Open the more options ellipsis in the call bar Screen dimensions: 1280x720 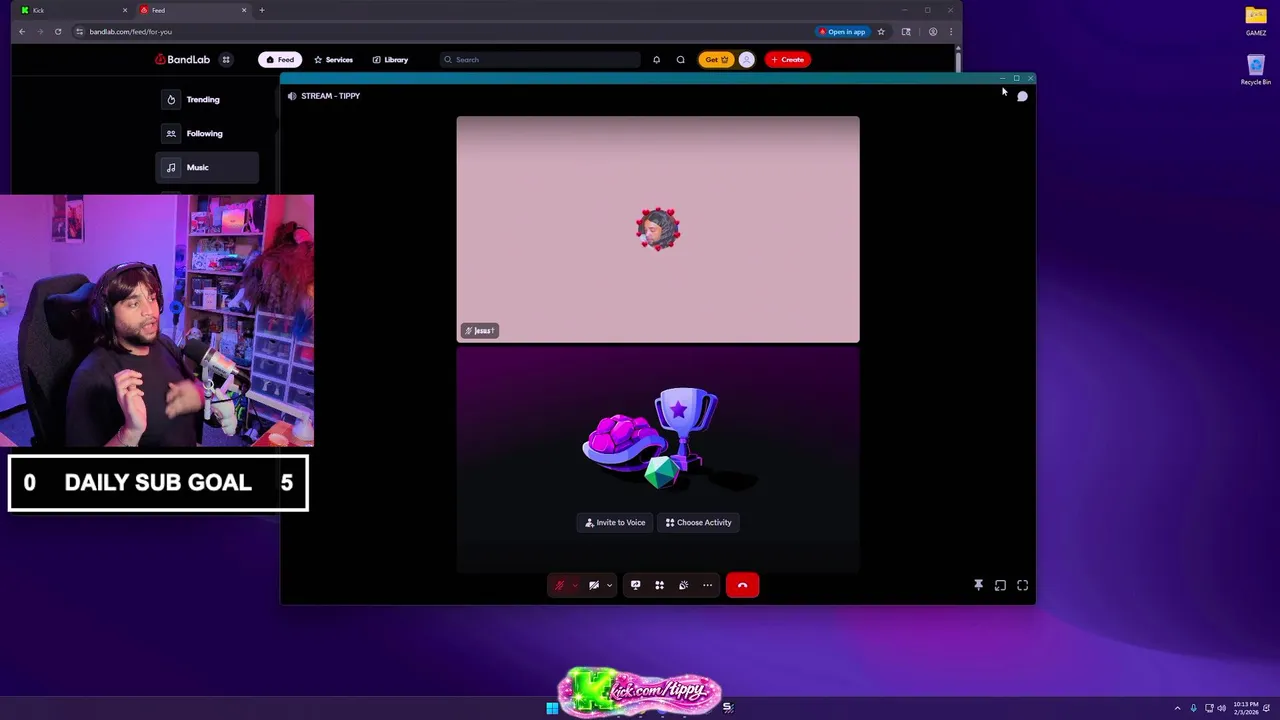pyautogui.click(x=707, y=585)
